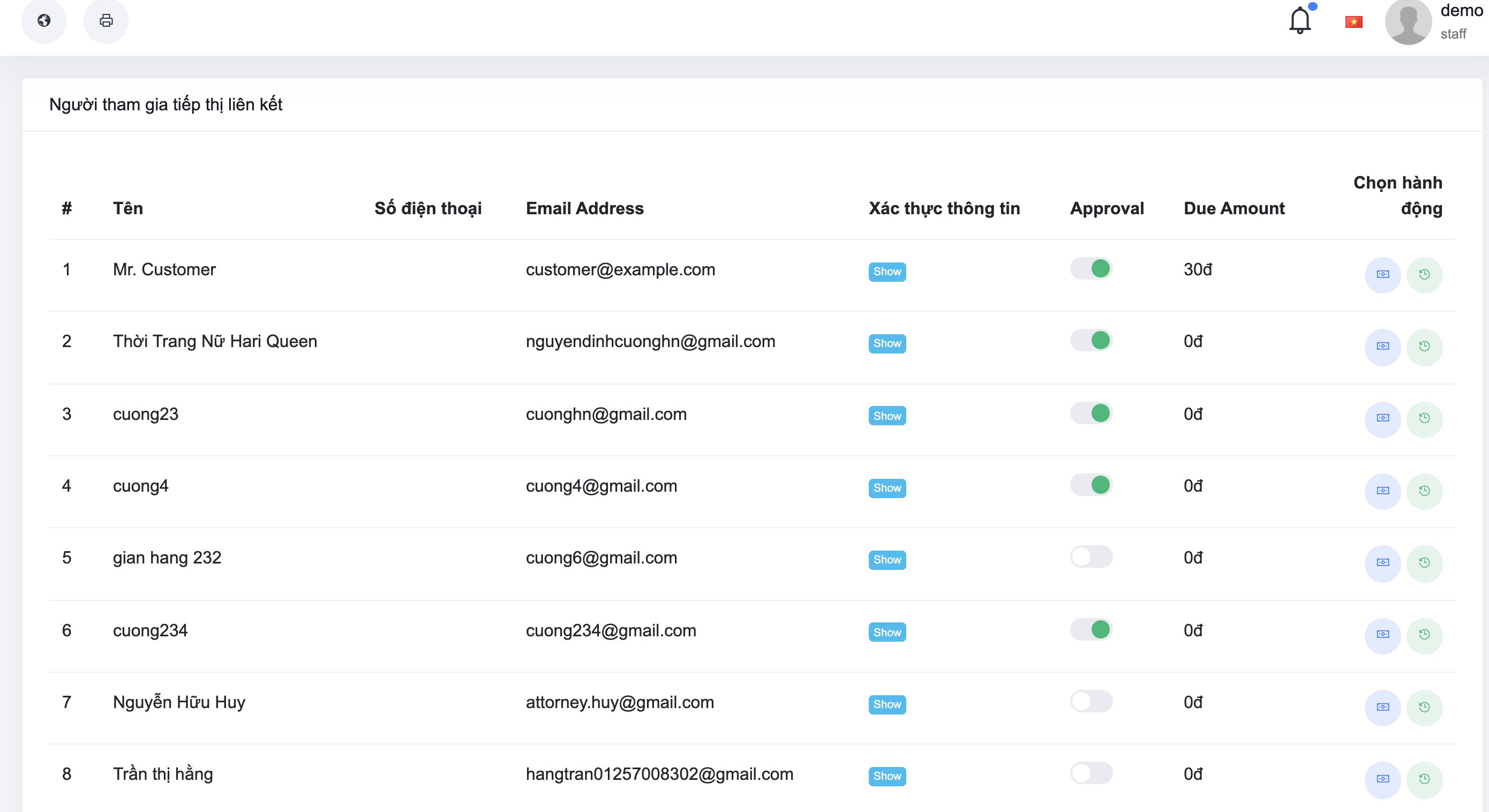Open the notifications bell
Image resolution: width=1489 pixels, height=812 pixels.
[1300, 21]
